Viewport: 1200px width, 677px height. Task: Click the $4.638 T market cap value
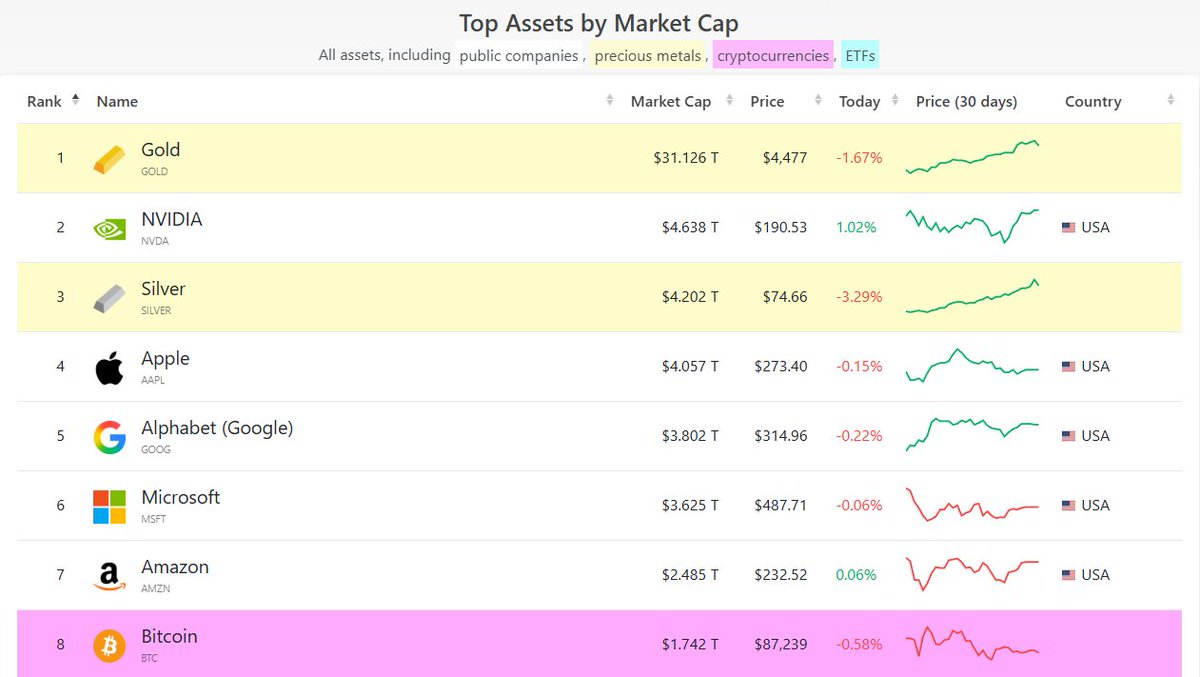(690, 227)
